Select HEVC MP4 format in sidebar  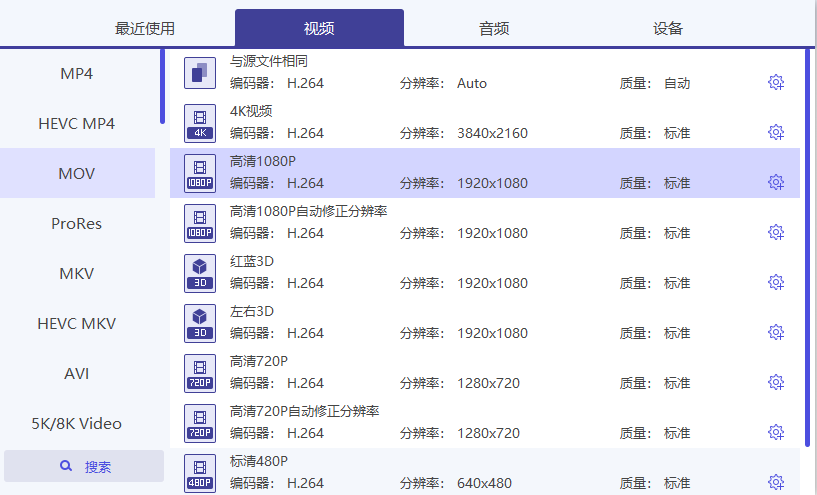point(77,123)
